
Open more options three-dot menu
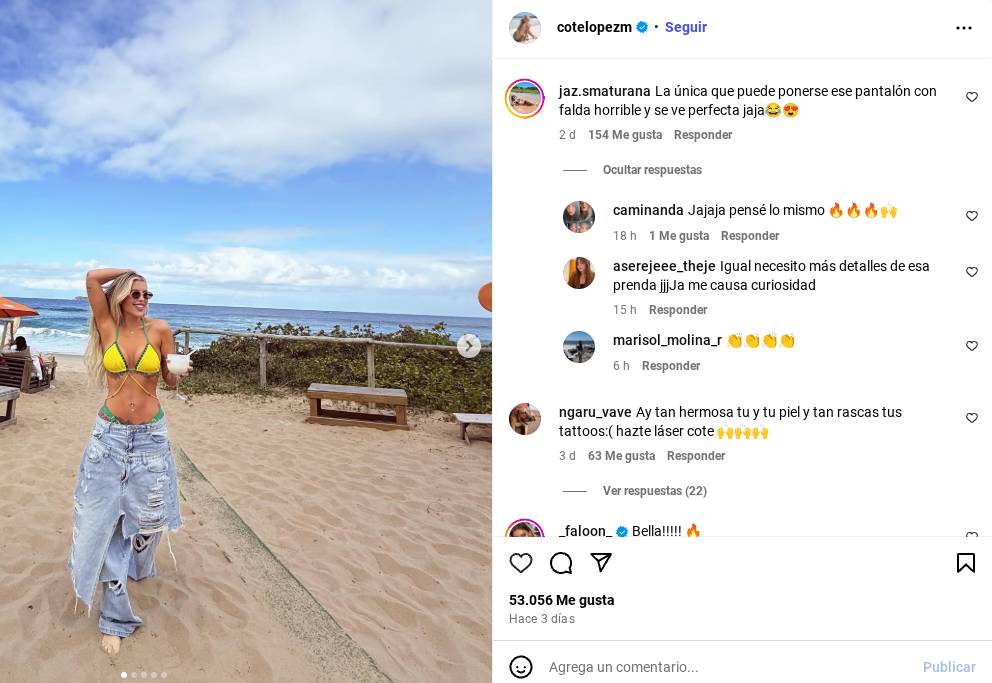964,28
